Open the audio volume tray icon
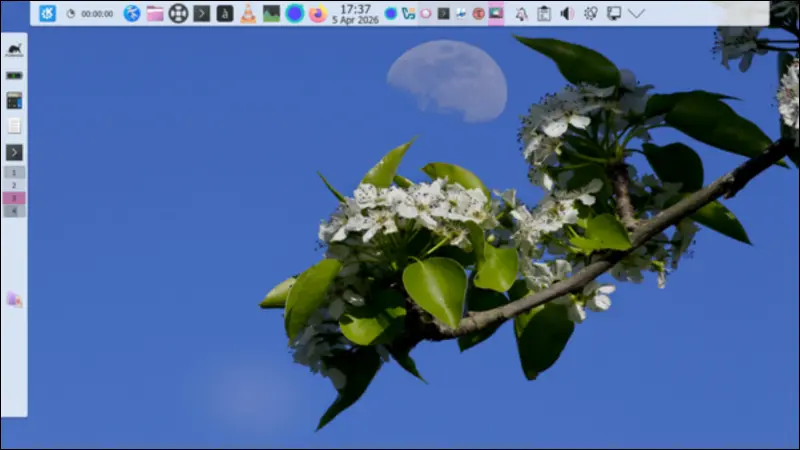The width and height of the screenshot is (800, 450). pos(567,14)
